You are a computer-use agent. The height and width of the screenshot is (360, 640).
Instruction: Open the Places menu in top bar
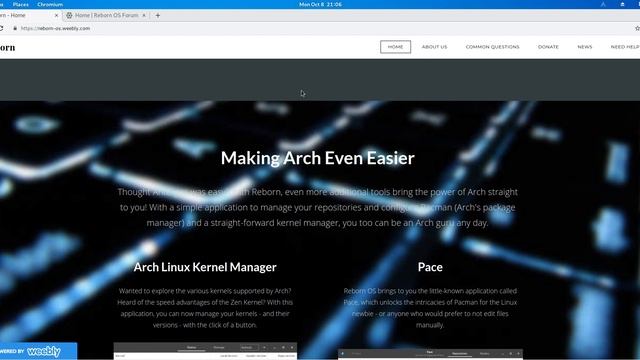[20, 4]
